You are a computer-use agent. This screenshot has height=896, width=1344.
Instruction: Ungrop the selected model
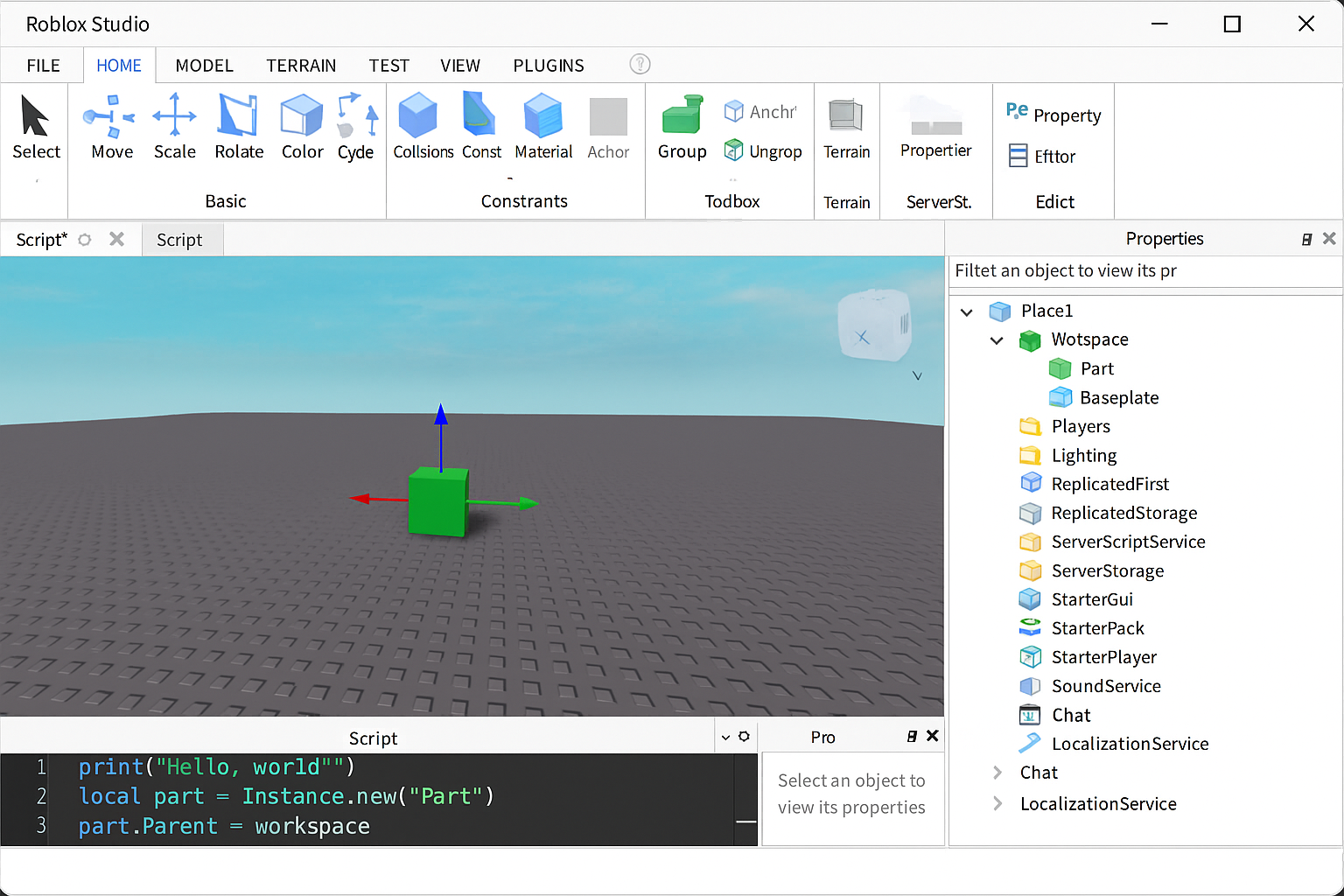[x=763, y=151]
